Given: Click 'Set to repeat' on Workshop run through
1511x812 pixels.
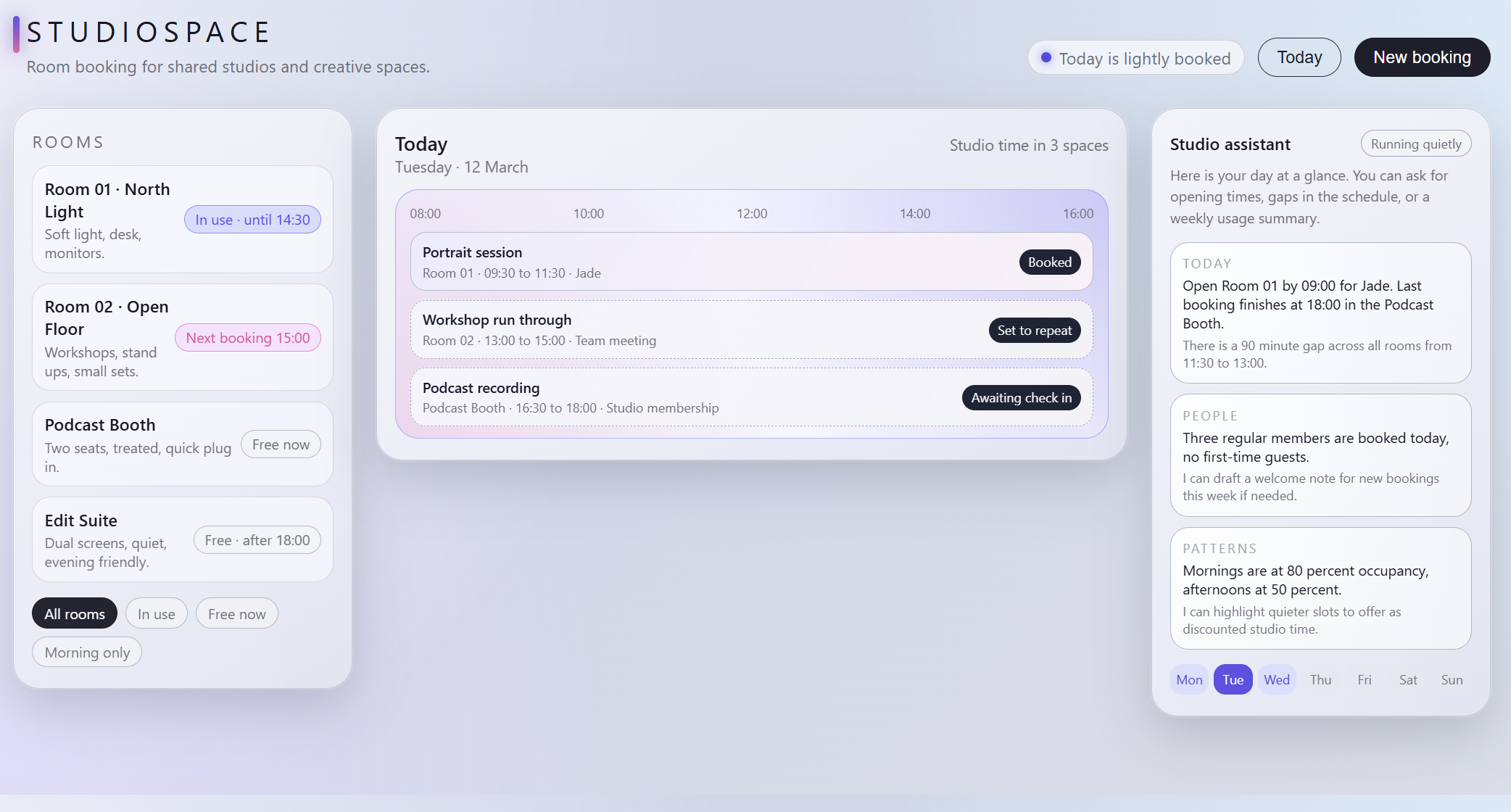Looking at the screenshot, I should coord(1034,330).
